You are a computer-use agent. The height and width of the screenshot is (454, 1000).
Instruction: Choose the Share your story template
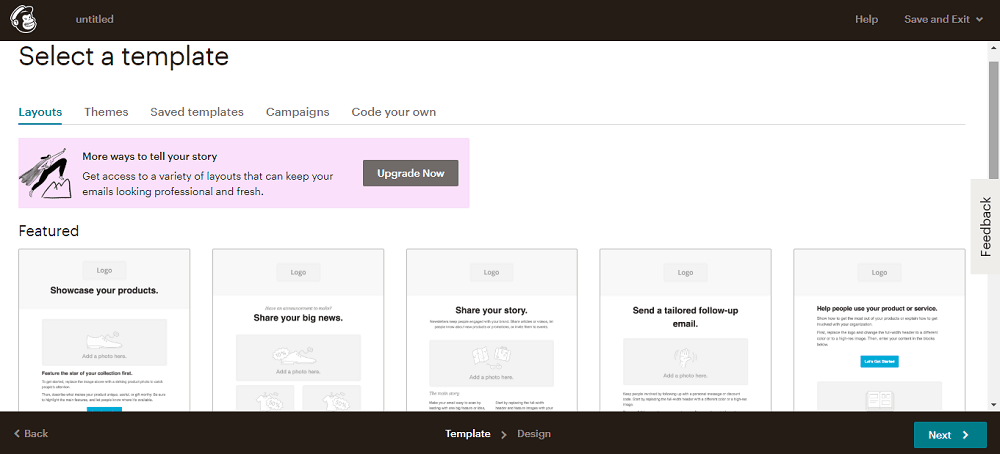click(x=492, y=330)
